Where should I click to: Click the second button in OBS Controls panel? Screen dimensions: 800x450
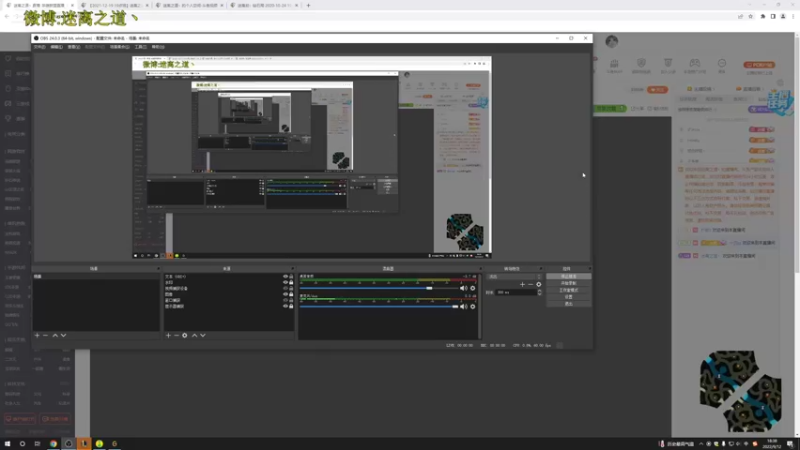pos(568,283)
